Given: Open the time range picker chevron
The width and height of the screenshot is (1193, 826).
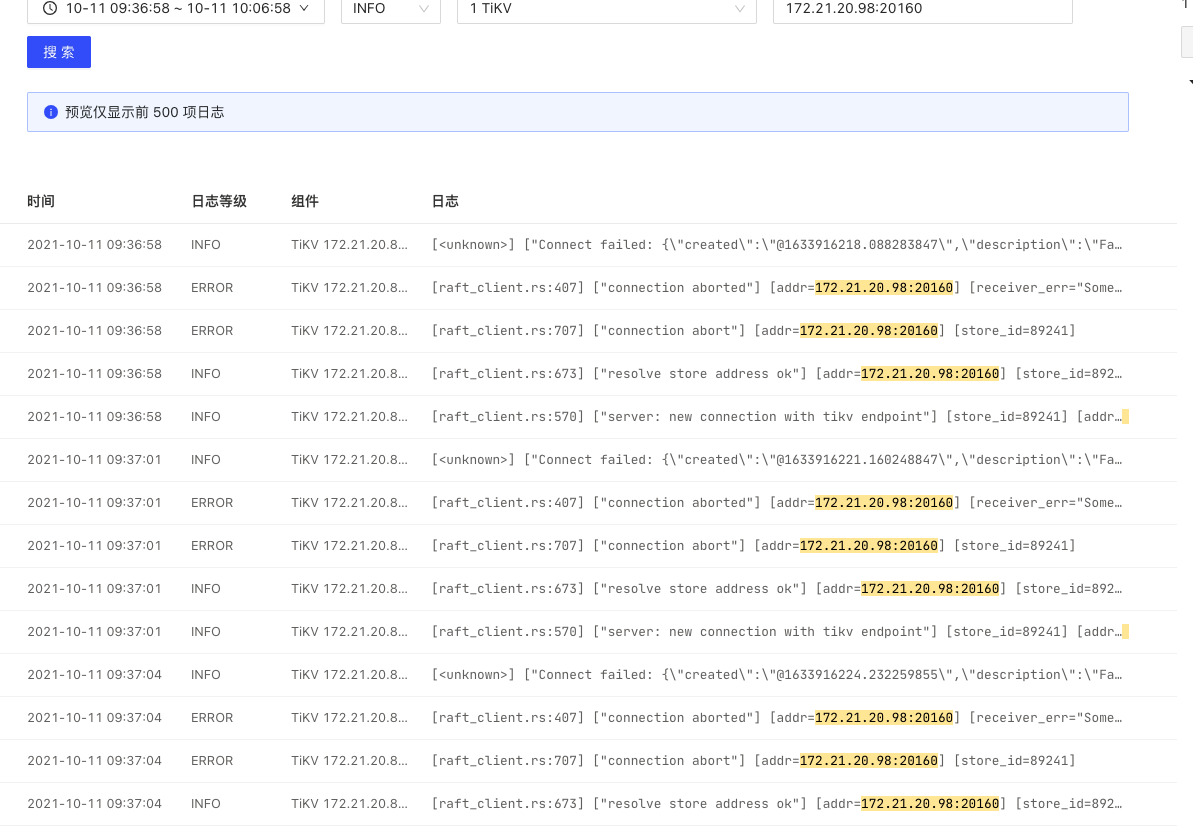Looking at the screenshot, I should coord(304,8).
